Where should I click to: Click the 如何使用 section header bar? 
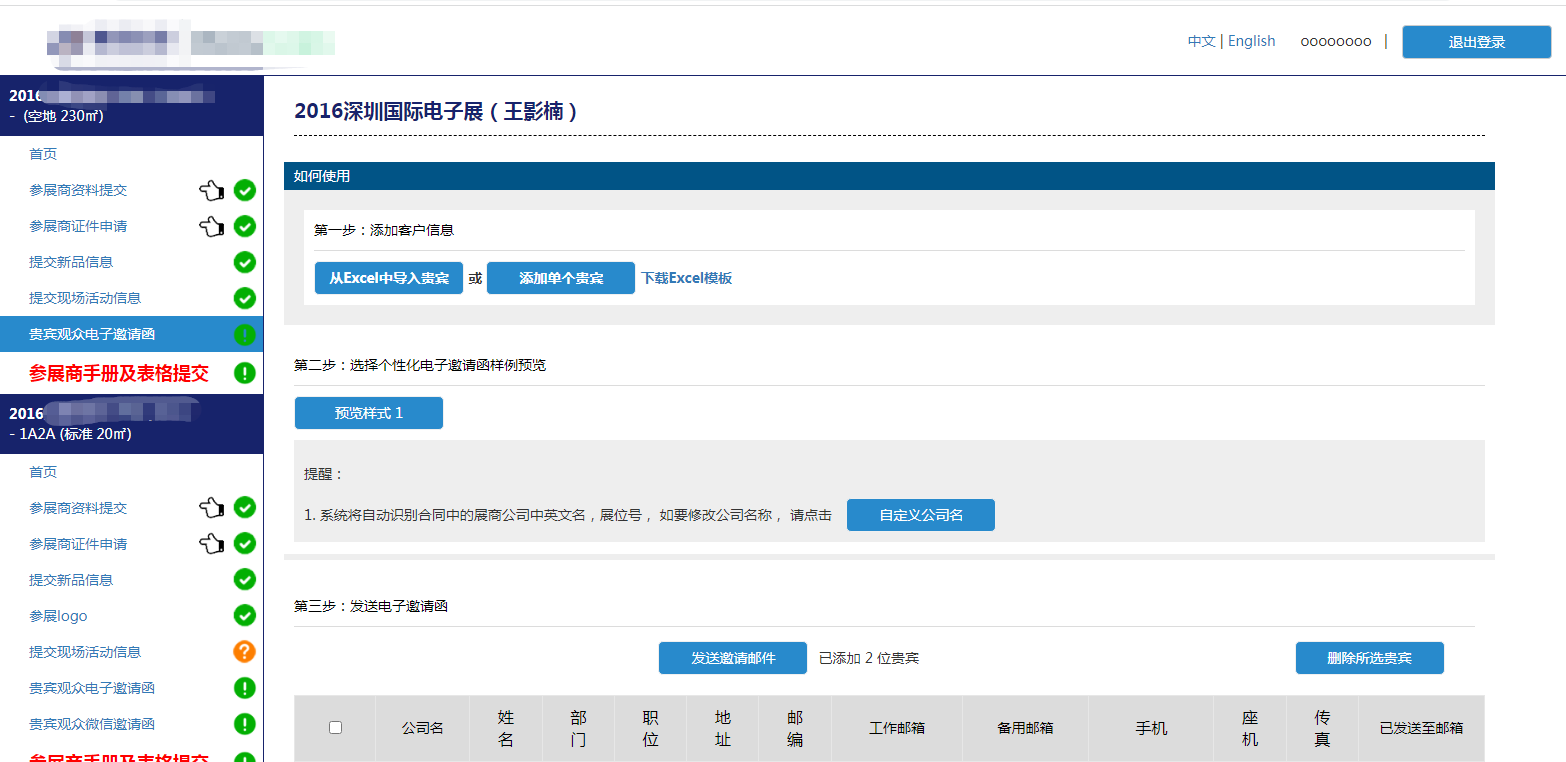coord(889,176)
